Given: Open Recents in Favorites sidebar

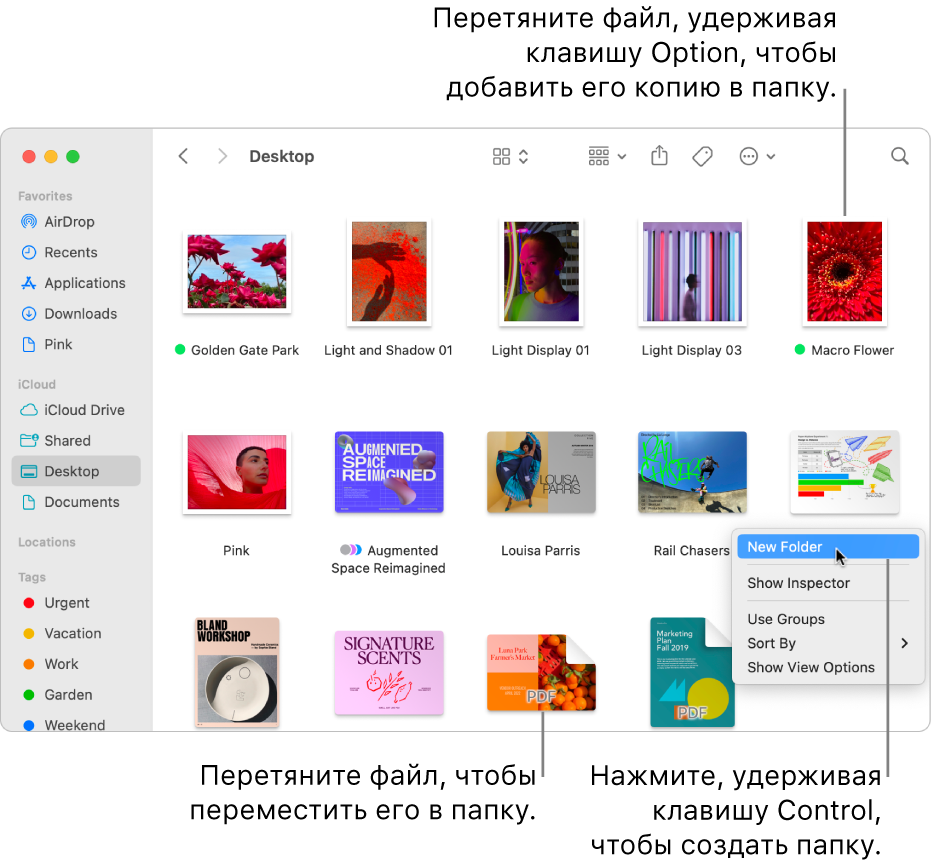Looking at the screenshot, I should point(70,253).
